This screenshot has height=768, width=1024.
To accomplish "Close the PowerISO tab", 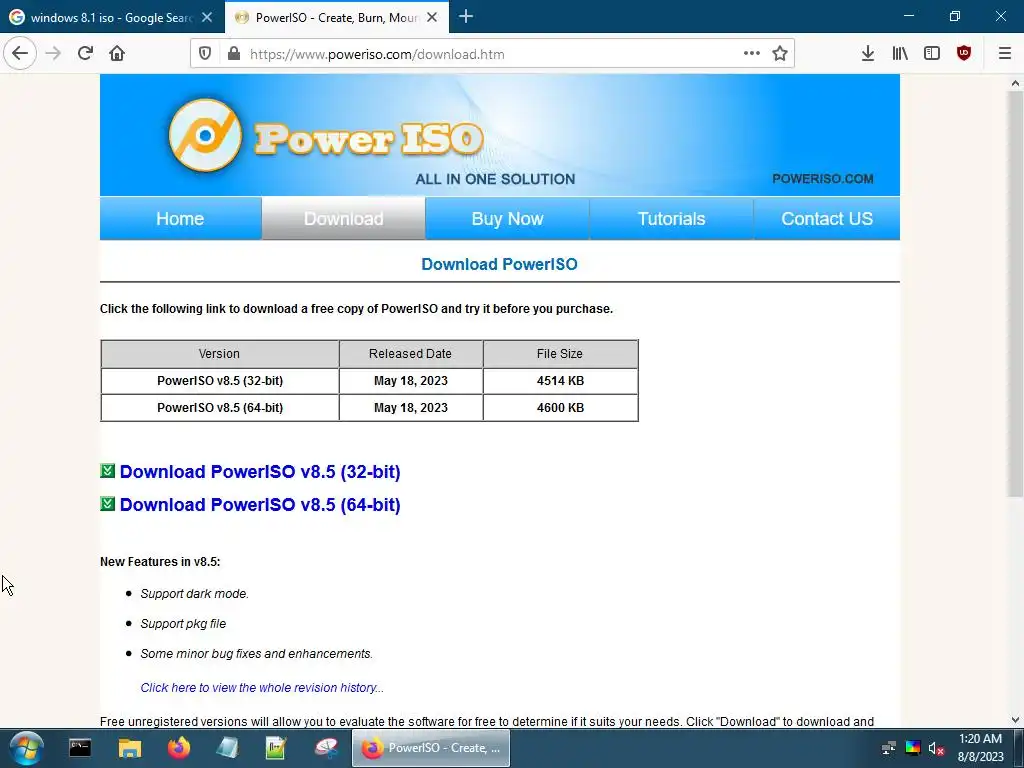I will pos(432,18).
